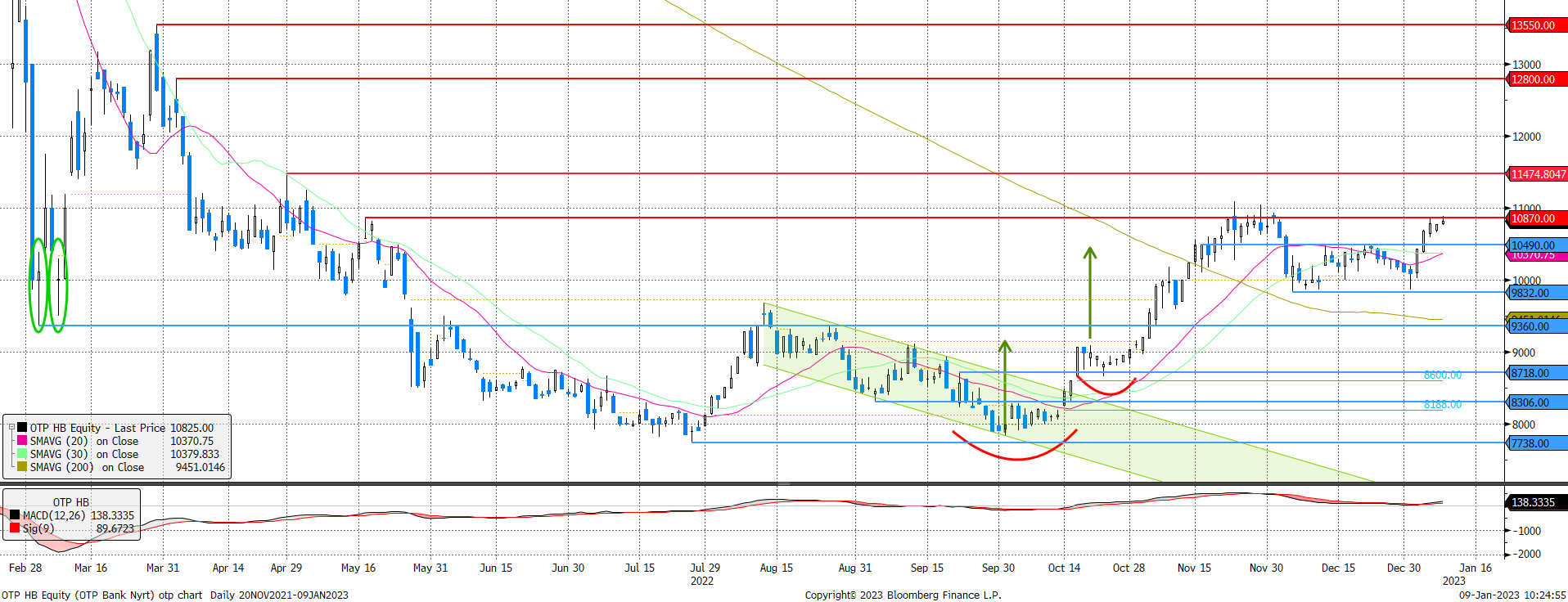Screen dimensions: 1568x602
Task: Click legend value 9451.0146
Action: 201,467
